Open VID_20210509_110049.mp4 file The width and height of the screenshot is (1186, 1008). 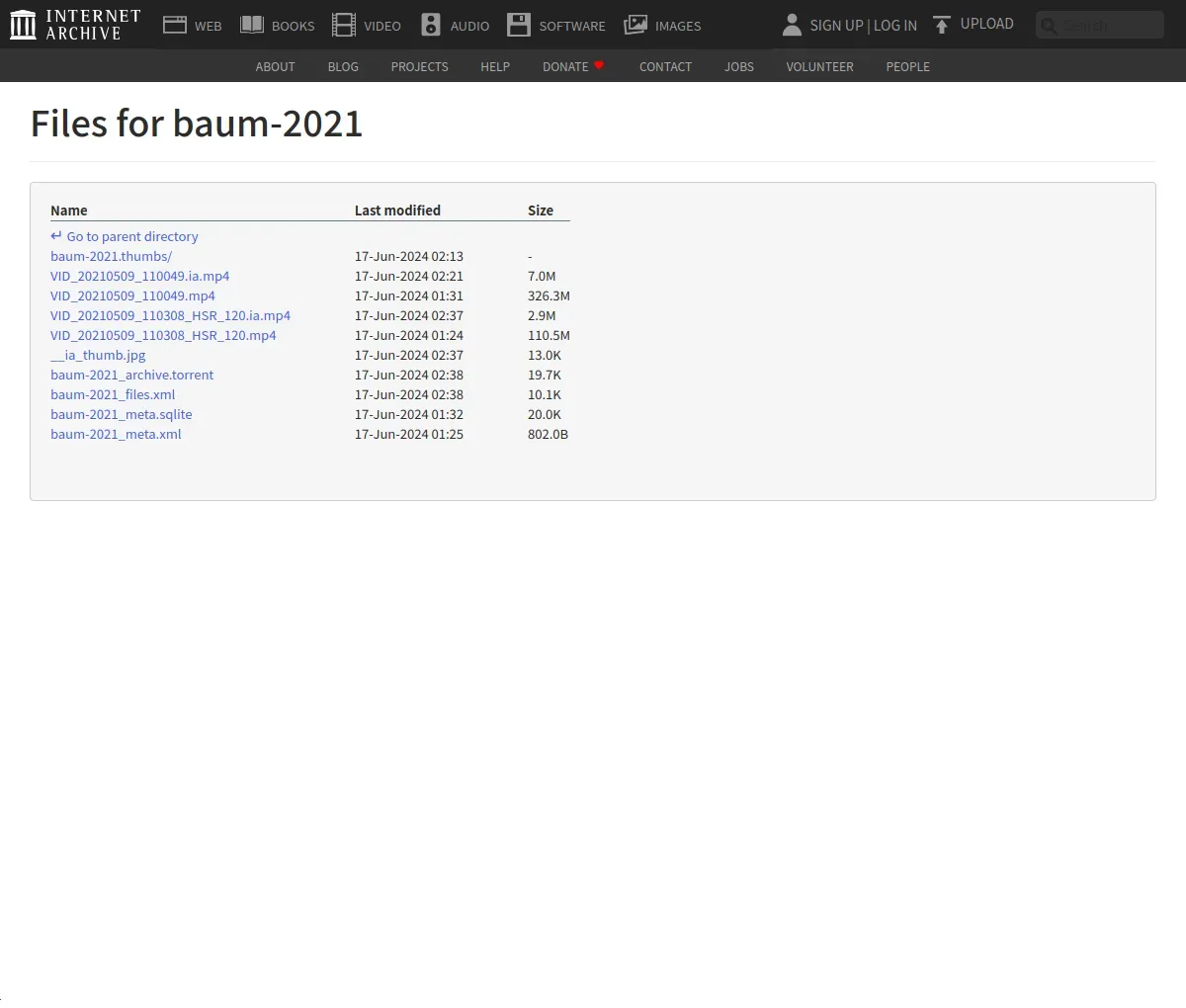pos(132,296)
